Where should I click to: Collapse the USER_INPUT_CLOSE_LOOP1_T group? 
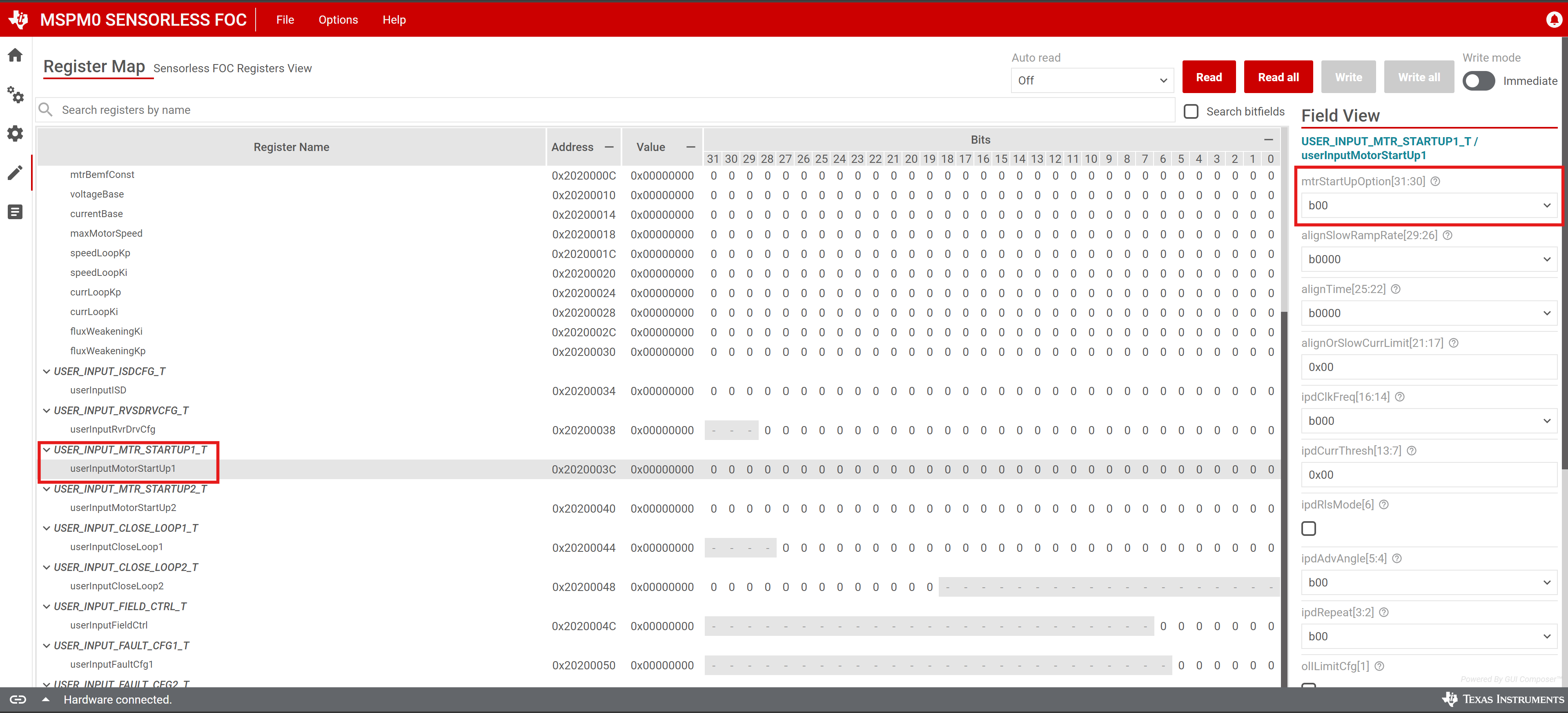(46, 528)
